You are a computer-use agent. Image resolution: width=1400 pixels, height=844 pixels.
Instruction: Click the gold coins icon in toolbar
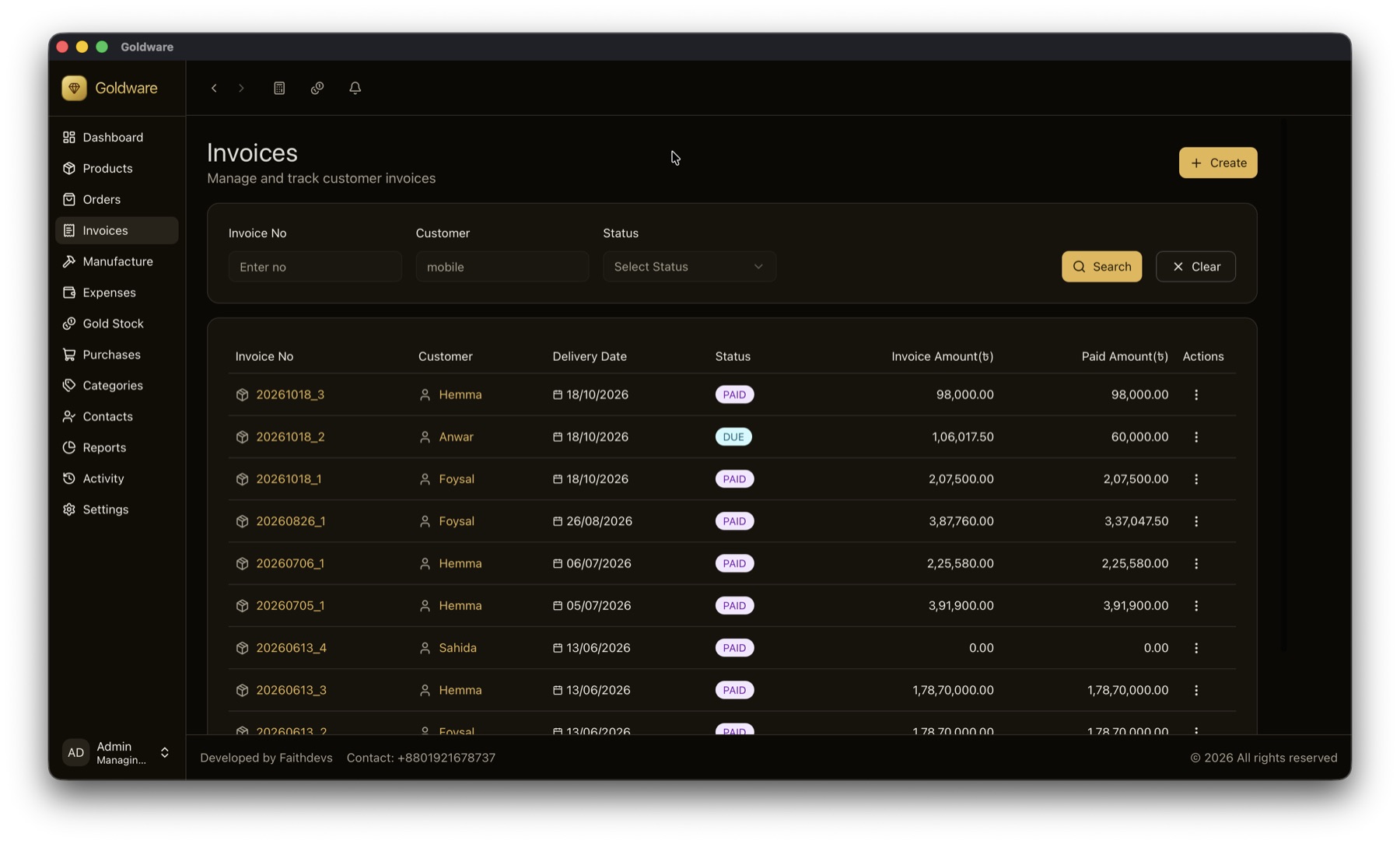[317, 88]
